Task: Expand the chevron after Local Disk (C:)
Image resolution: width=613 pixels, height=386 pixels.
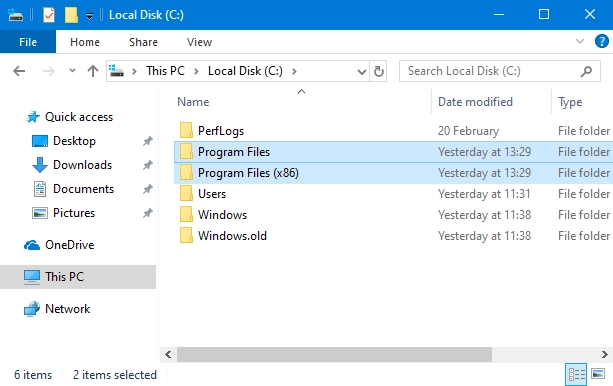Action: coord(294,71)
